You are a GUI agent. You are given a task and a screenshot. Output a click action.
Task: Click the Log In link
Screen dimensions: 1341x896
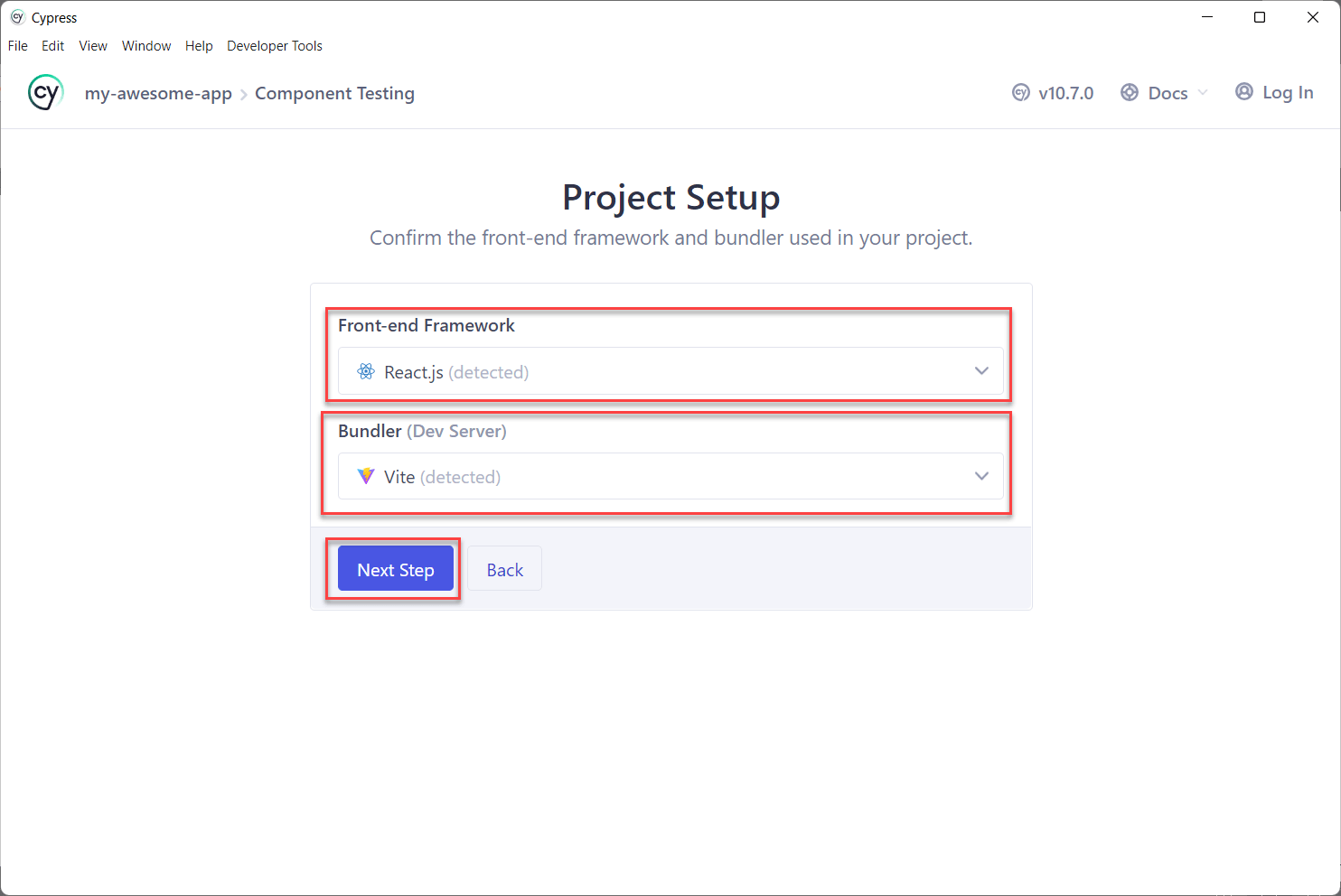coord(1287,92)
